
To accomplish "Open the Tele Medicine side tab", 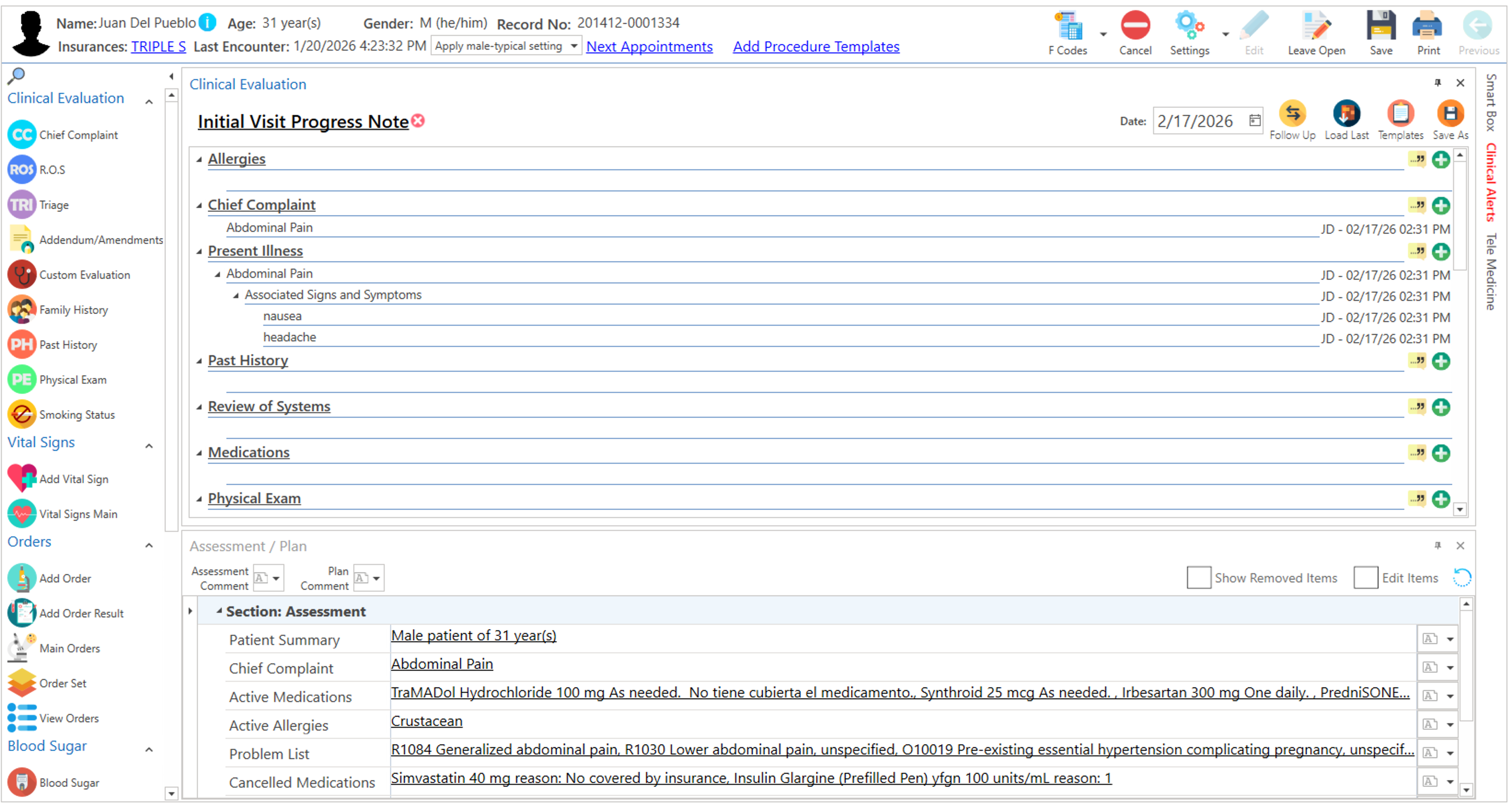I will (x=1490, y=271).
